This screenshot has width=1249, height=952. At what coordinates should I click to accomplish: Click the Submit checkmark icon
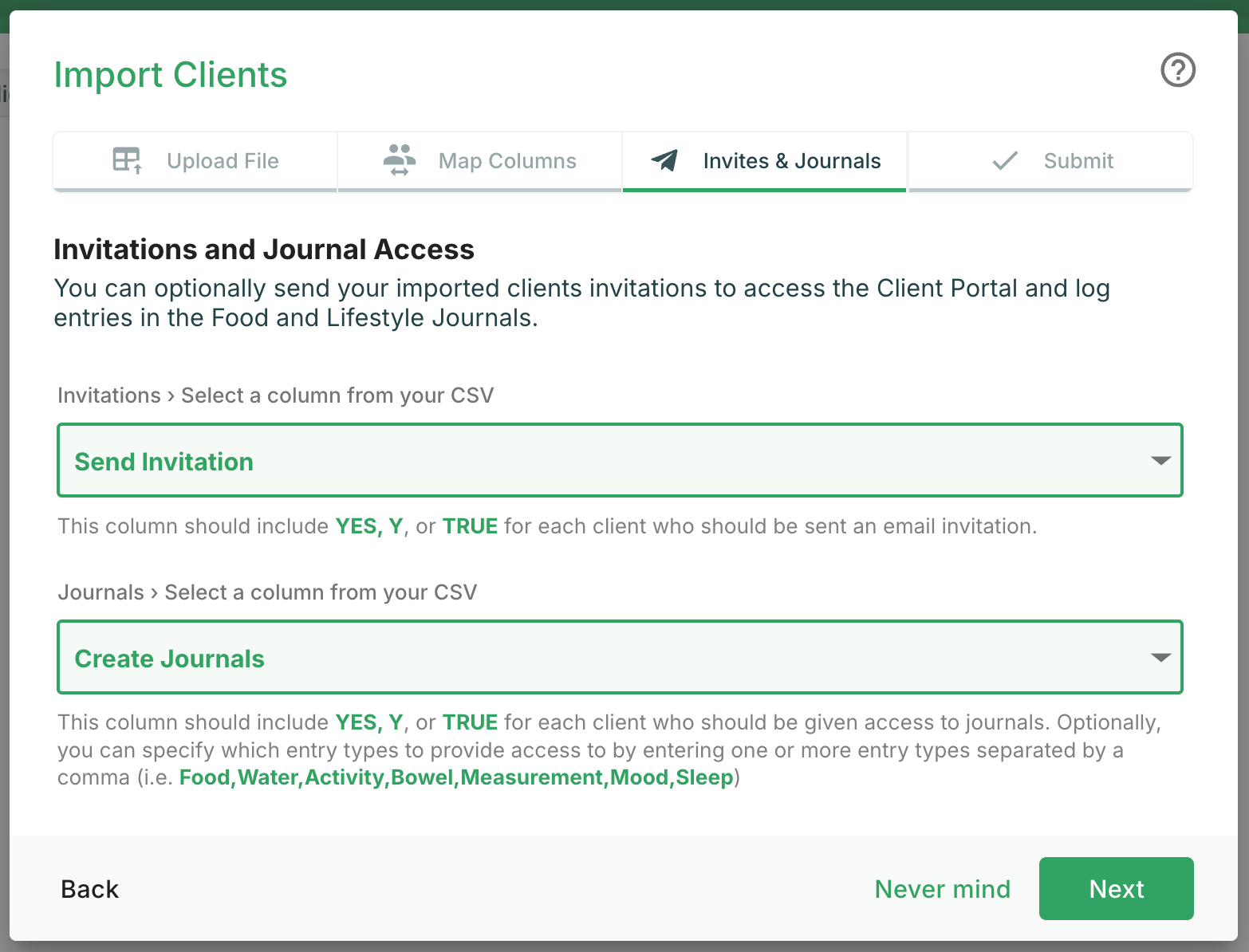click(x=1005, y=160)
